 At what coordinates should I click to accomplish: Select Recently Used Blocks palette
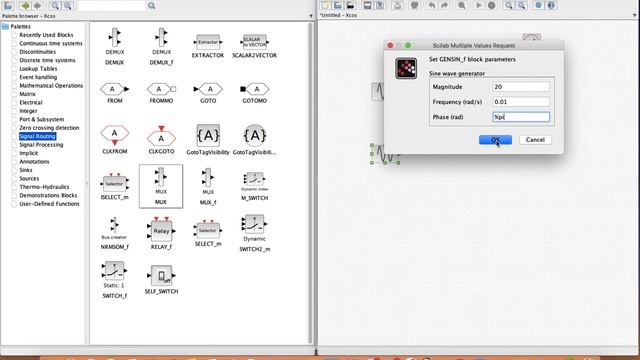point(46,35)
